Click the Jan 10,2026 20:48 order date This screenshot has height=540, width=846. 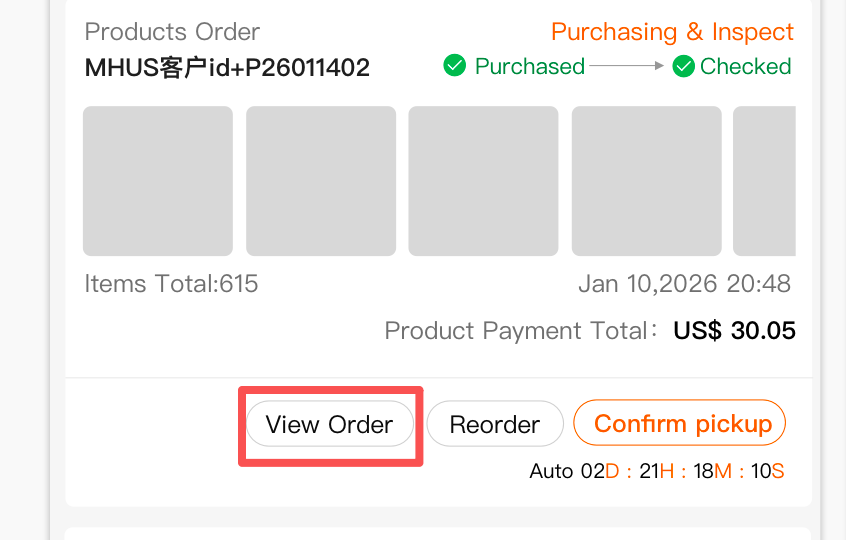pos(684,284)
